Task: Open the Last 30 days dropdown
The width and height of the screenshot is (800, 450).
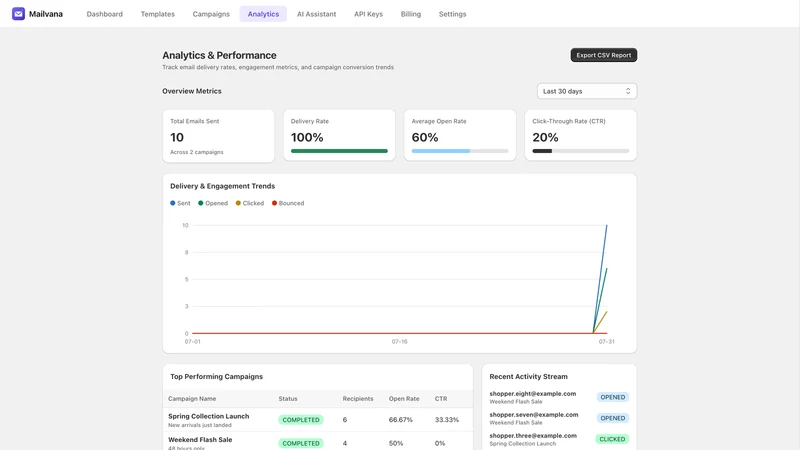Action: click(x=587, y=91)
